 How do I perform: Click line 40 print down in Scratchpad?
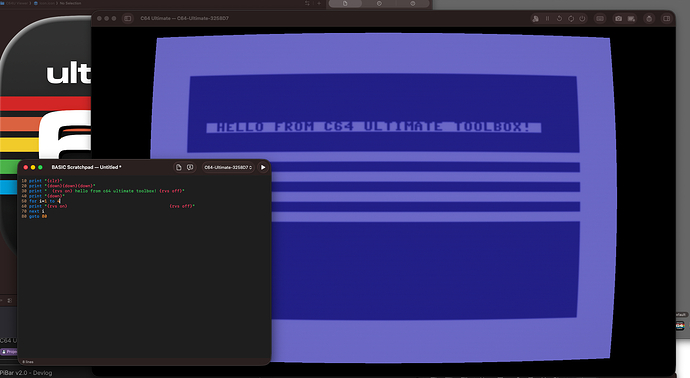coord(43,196)
